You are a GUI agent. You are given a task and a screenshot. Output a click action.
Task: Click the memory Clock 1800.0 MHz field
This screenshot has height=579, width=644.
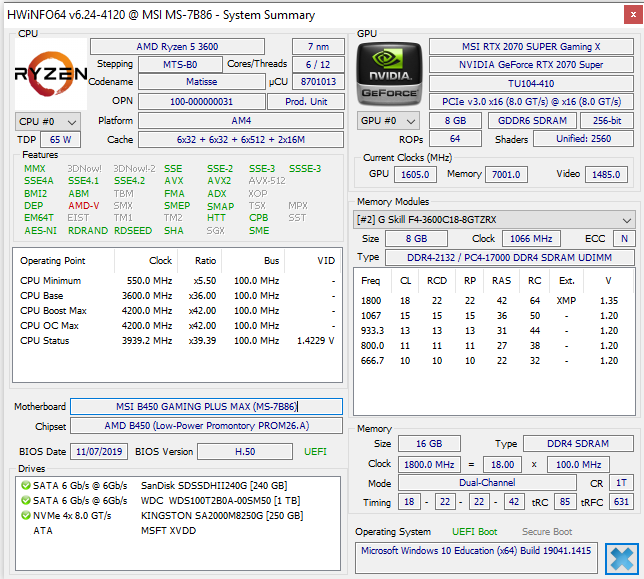click(429, 464)
